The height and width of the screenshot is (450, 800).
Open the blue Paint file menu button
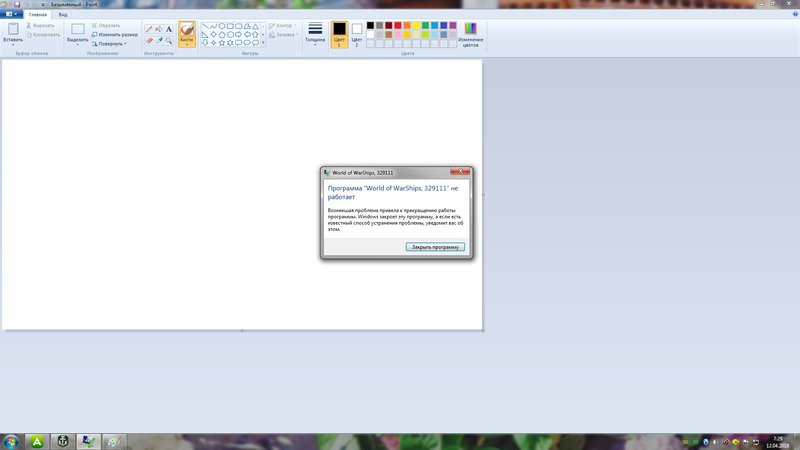11,14
